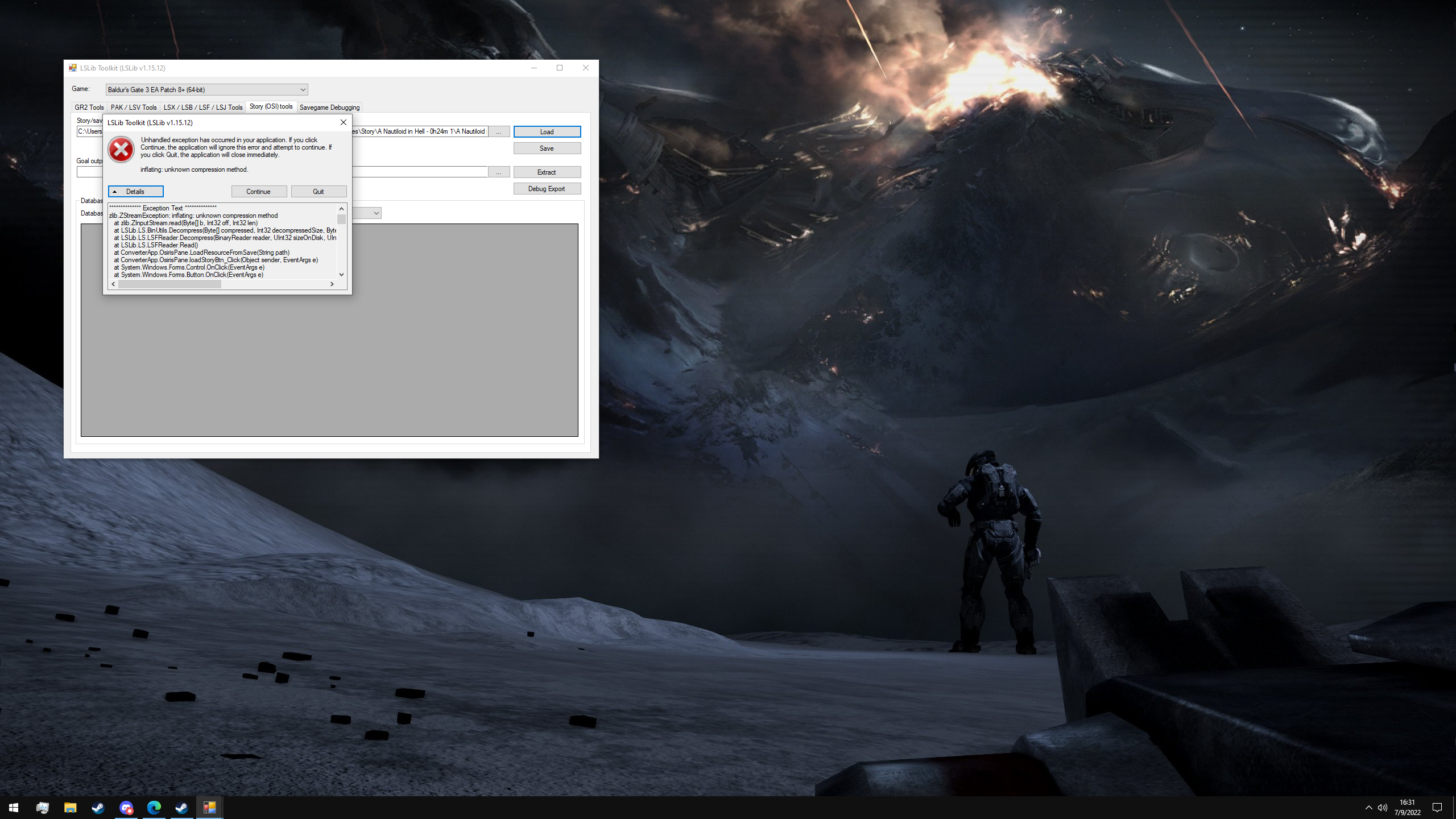Show hidden system tray icons
Image resolution: width=1456 pixels, height=819 pixels.
(x=1368, y=808)
